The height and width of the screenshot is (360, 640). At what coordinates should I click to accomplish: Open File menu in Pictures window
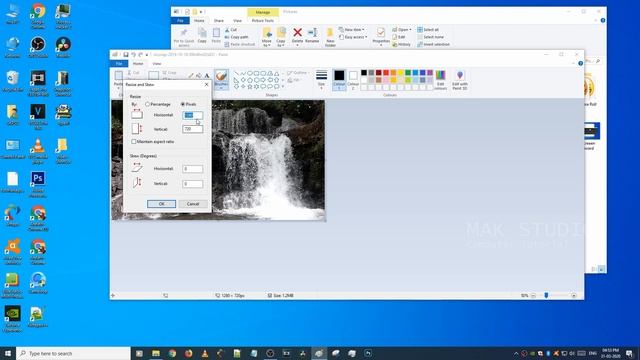click(x=180, y=20)
